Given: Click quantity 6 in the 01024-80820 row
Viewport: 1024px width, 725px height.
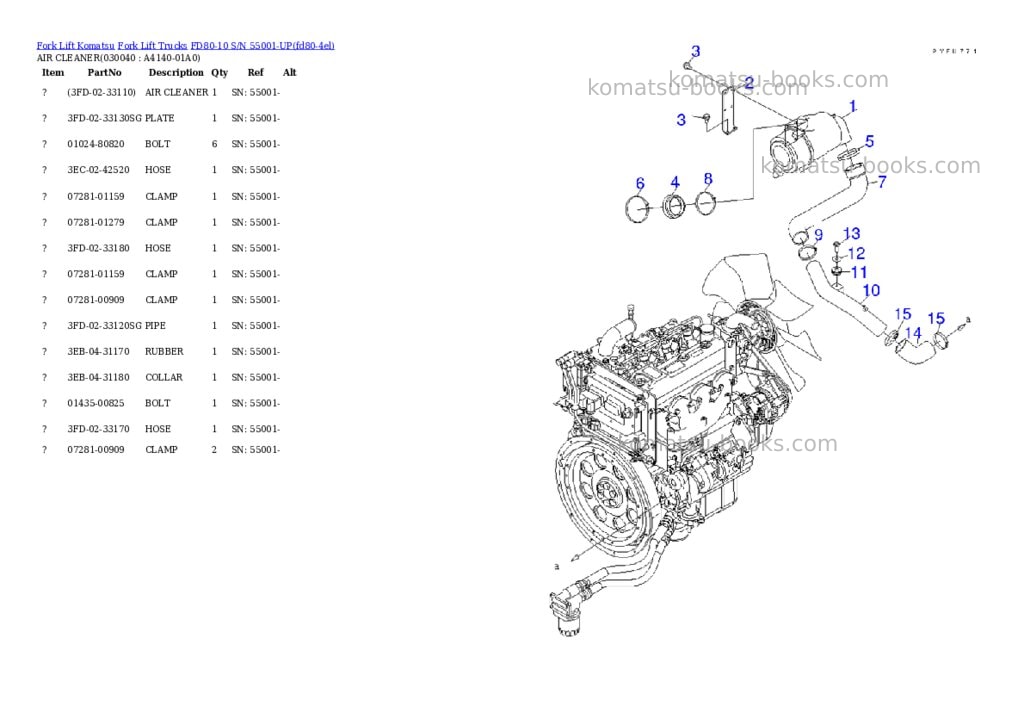Looking at the screenshot, I should coord(214,144).
